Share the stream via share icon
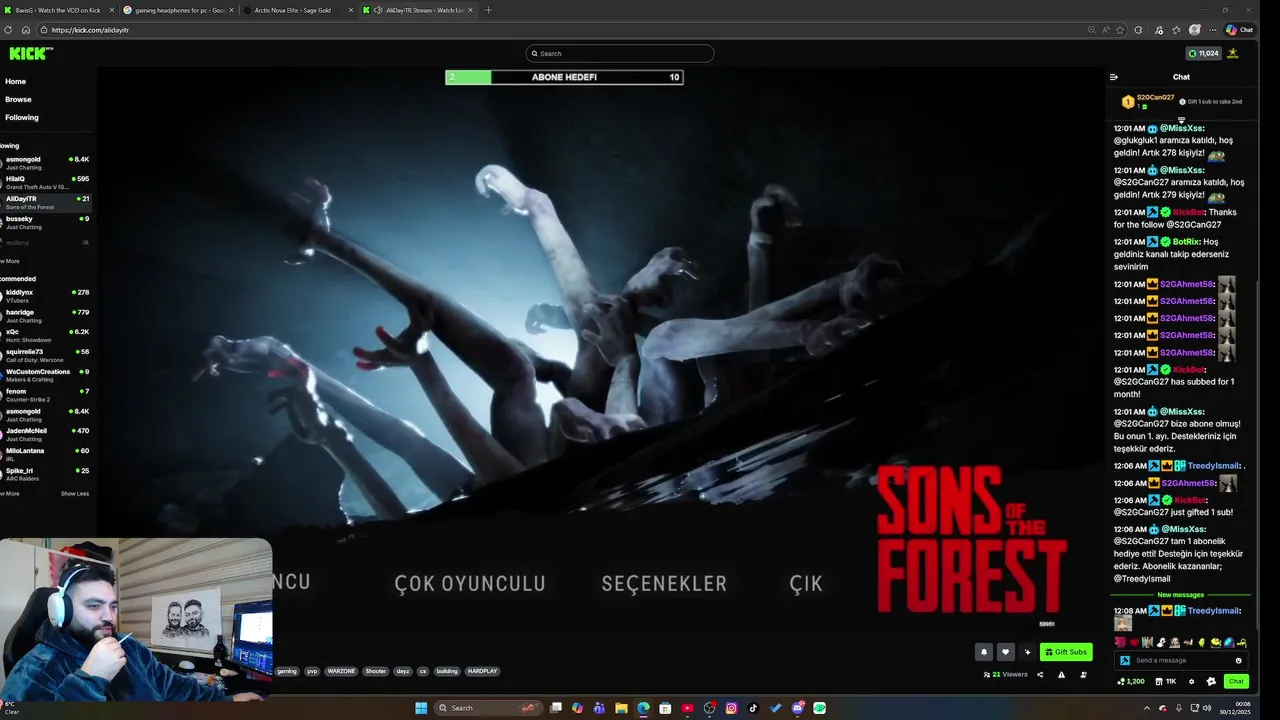 (1040, 675)
